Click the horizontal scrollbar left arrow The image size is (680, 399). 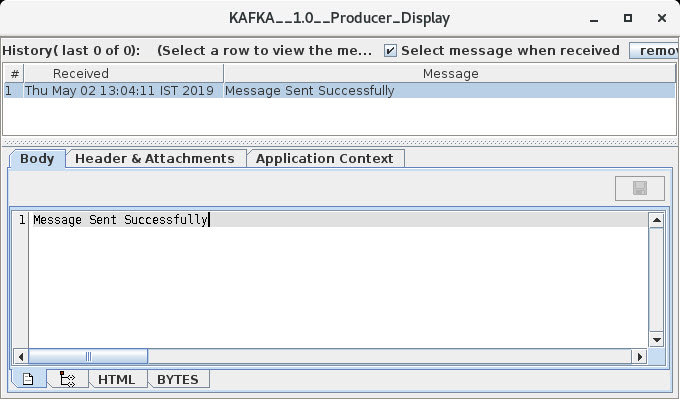pyautogui.click(x=21, y=356)
